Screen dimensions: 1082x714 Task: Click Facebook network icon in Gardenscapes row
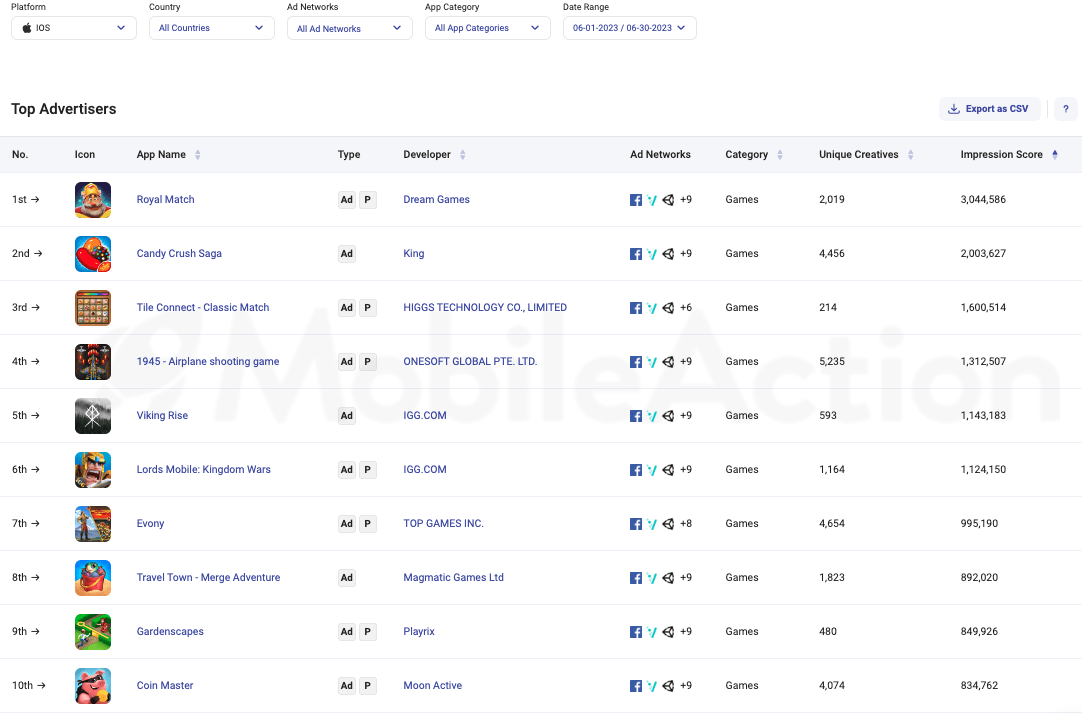636,632
